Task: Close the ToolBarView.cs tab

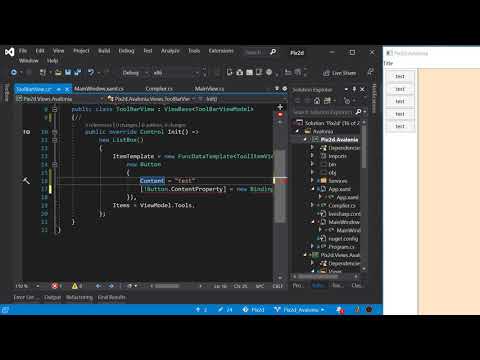Action: 67,89
